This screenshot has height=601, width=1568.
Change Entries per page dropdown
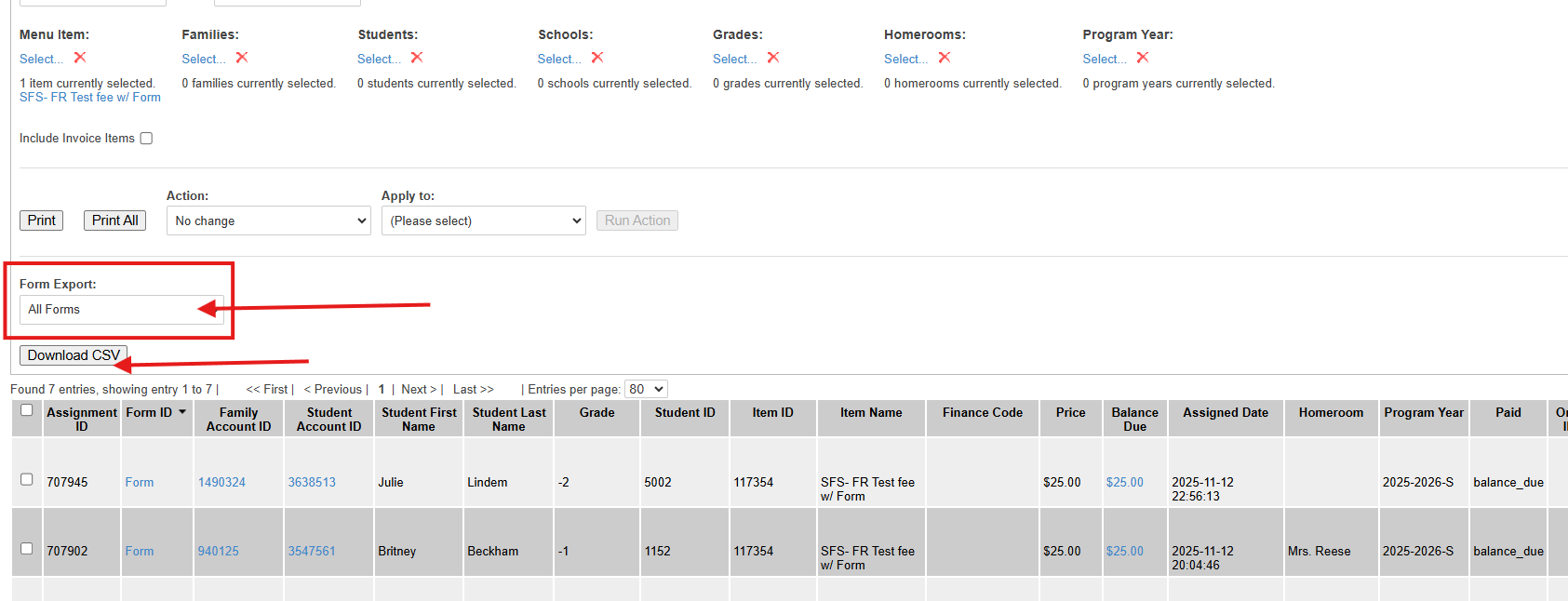click(x=646, y=389)
